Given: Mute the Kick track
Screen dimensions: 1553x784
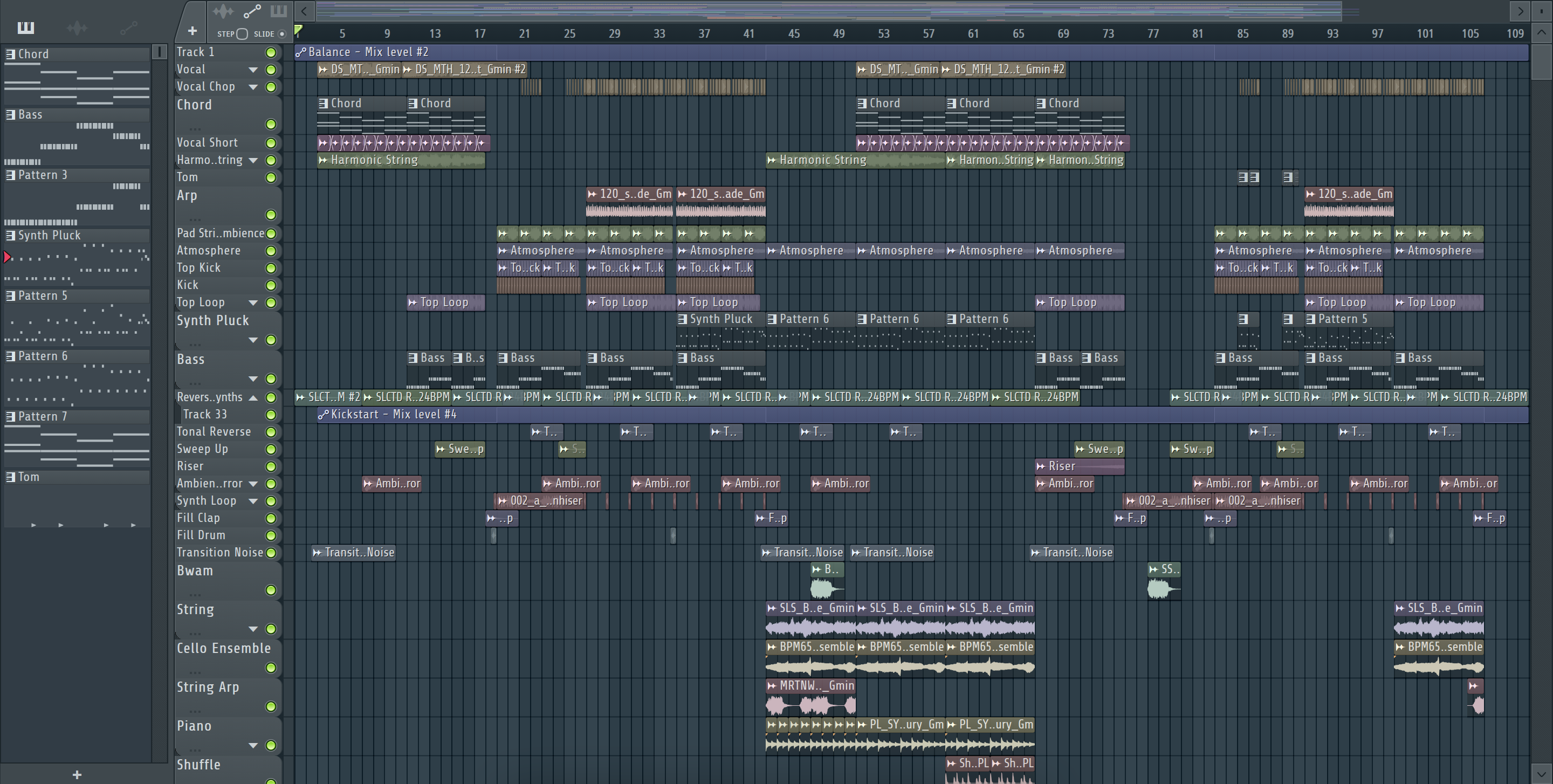Looking at the screenshot, I should [x=271, y=285].
